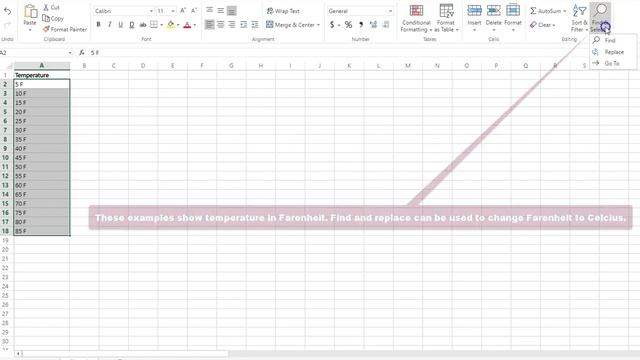Decrease decimal places
This screenshot has width=640, height=360.
click(x=386, y=25)
